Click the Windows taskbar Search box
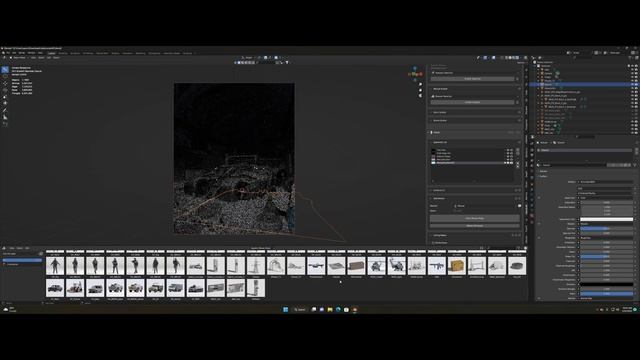Viewport: 640px width, 360px height. 300,309
